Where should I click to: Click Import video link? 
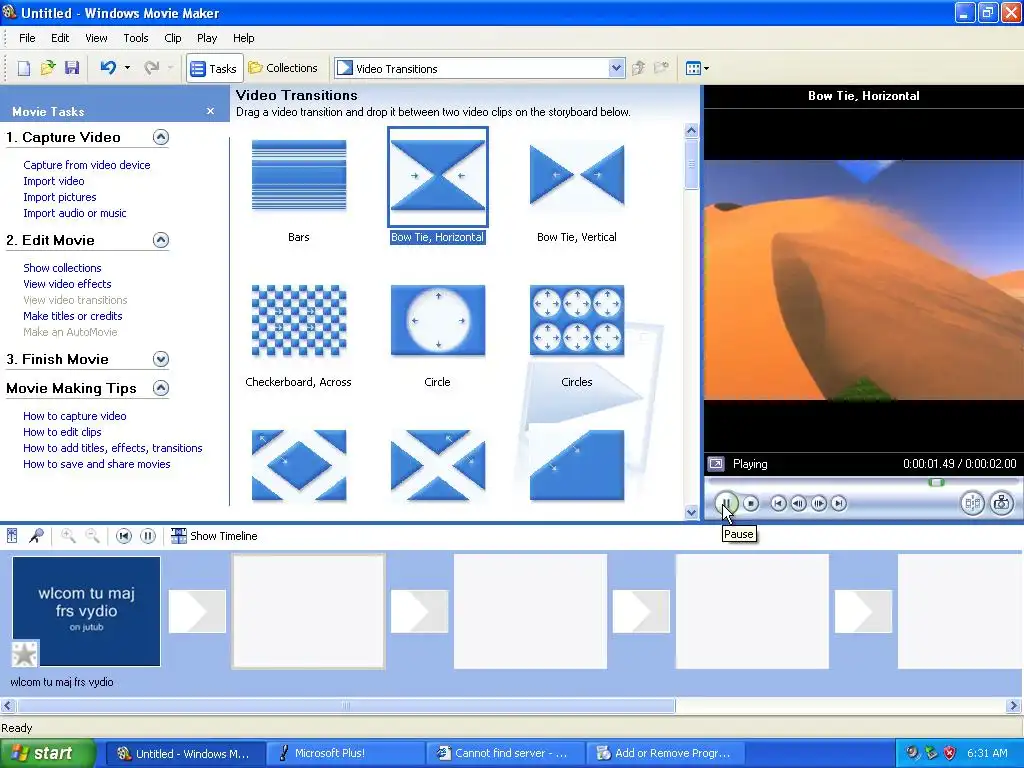(54, 181)
